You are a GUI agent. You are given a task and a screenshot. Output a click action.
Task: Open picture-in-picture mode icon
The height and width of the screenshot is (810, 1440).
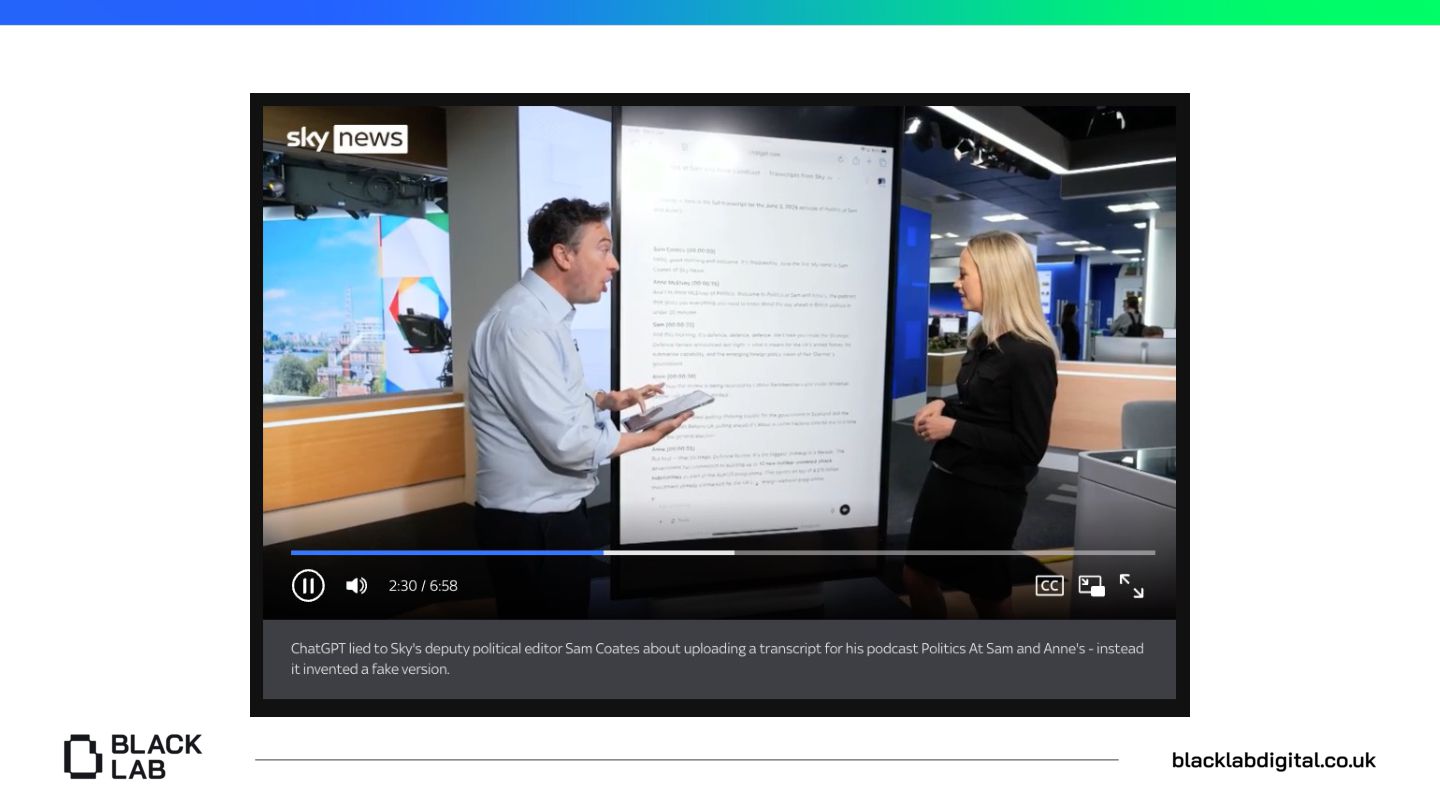click(1091, 586)
